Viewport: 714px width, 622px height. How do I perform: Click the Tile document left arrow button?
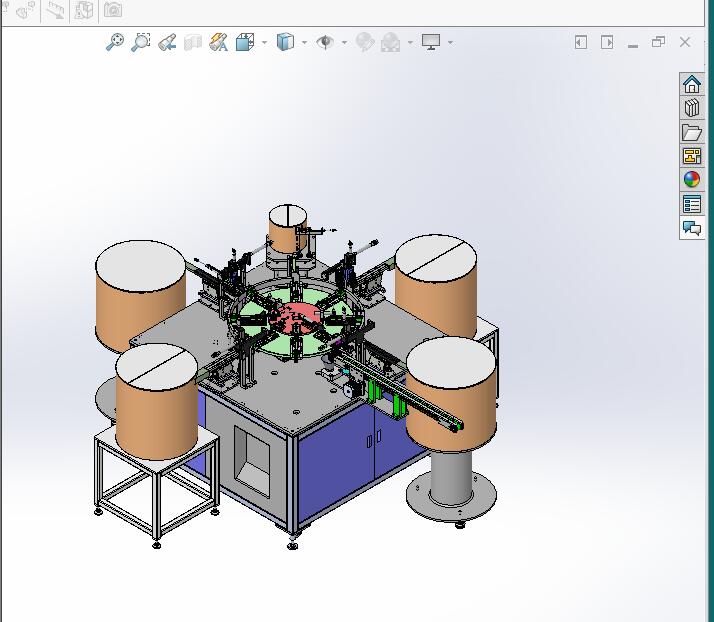tap(581, 42)
